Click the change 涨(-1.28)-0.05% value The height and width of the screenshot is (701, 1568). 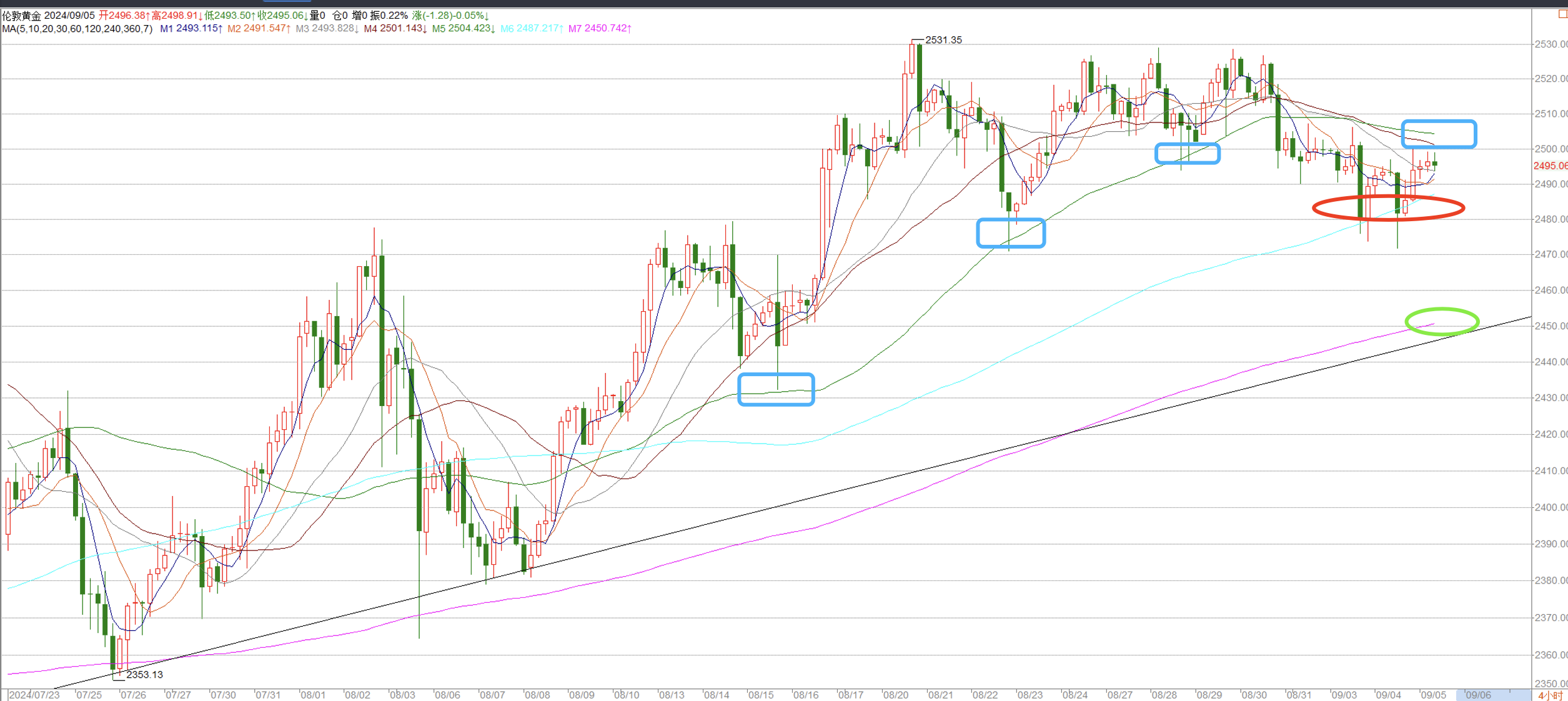[450, 16]
